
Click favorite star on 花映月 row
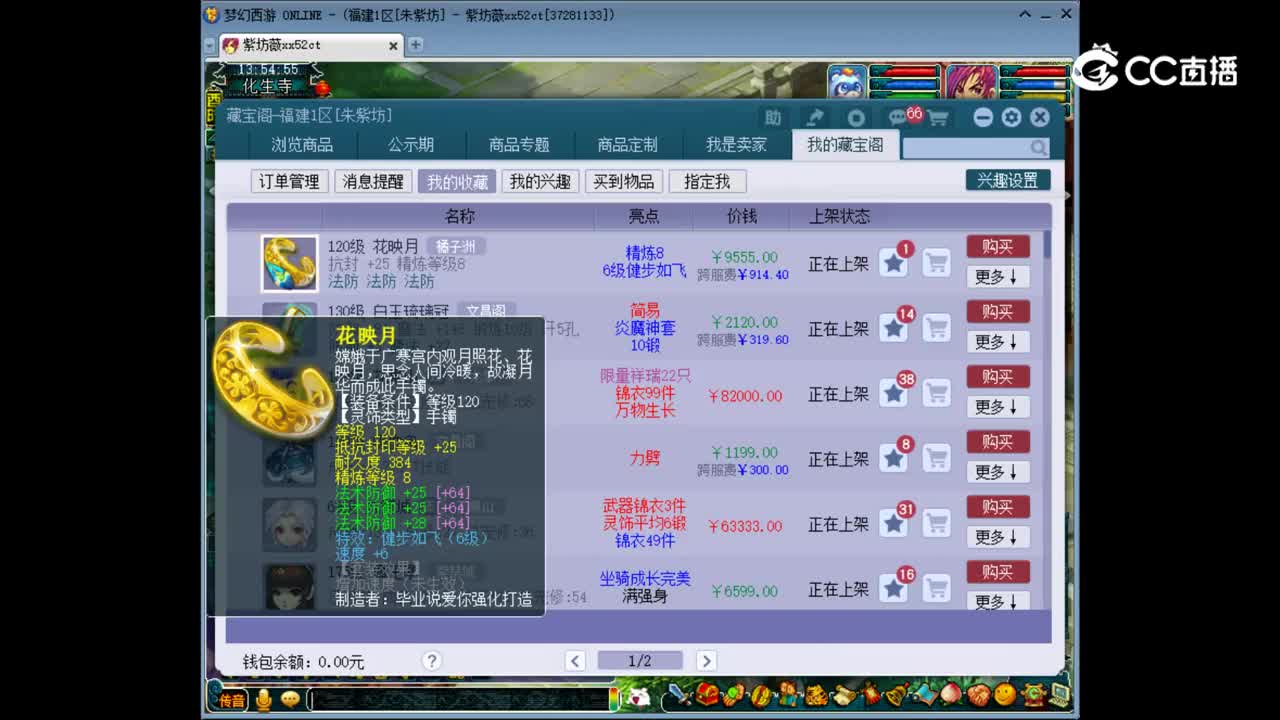click(894, 263)
